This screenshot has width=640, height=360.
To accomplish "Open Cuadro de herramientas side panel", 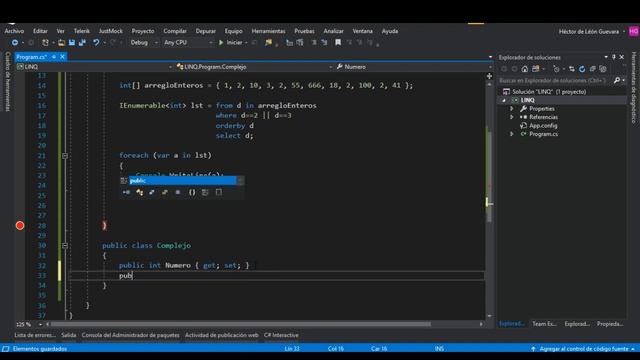I will point(7,81).
